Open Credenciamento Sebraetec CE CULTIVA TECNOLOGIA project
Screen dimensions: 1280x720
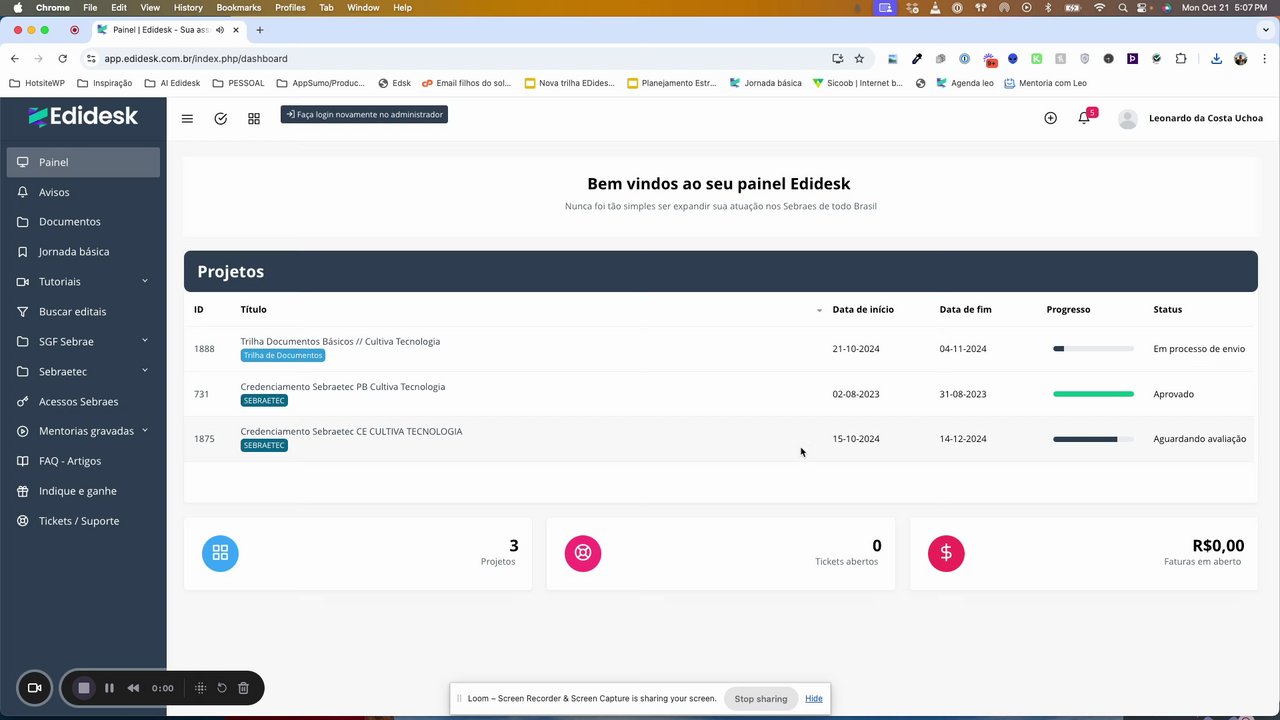click(x=351, y=431)
